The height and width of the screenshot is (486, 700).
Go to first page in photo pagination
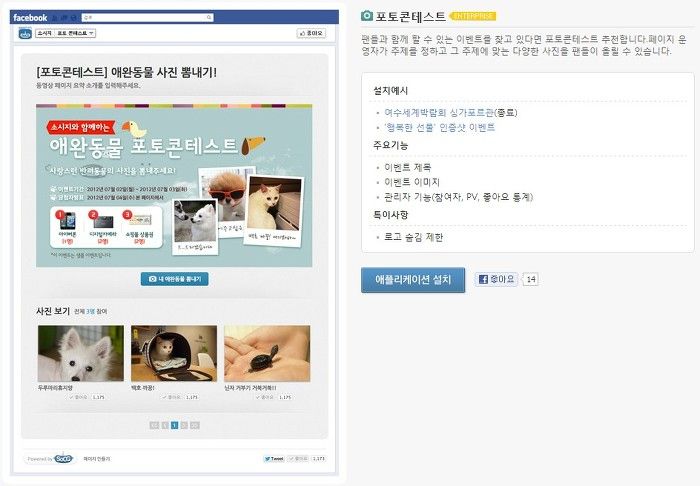(x=154, y=425)
